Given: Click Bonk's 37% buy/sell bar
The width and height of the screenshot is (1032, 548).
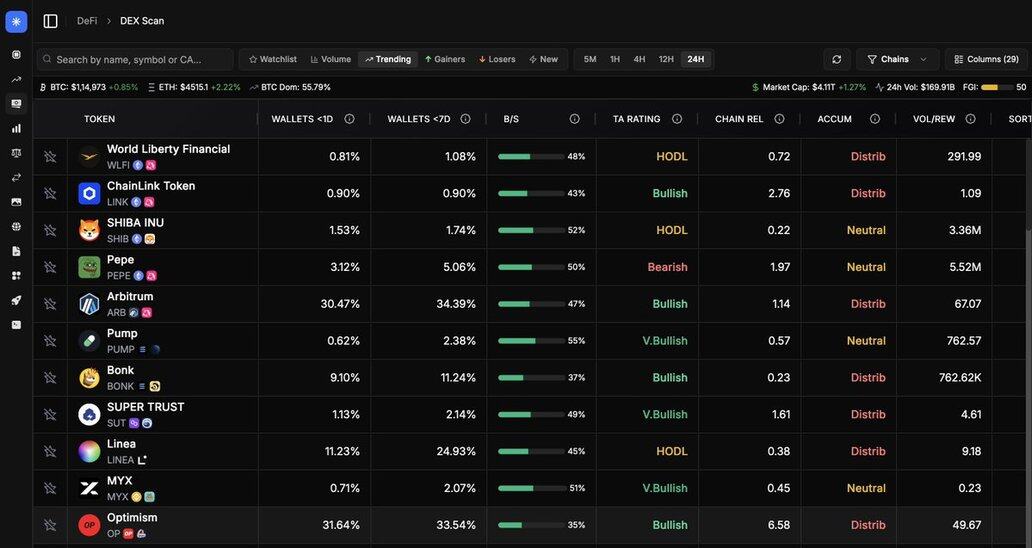Looking at the screenshot, I should pos(531,378).
